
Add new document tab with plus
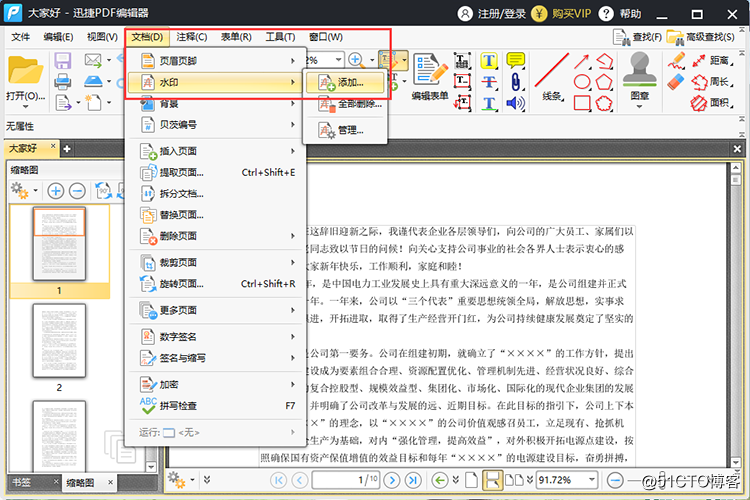point(67,149)
